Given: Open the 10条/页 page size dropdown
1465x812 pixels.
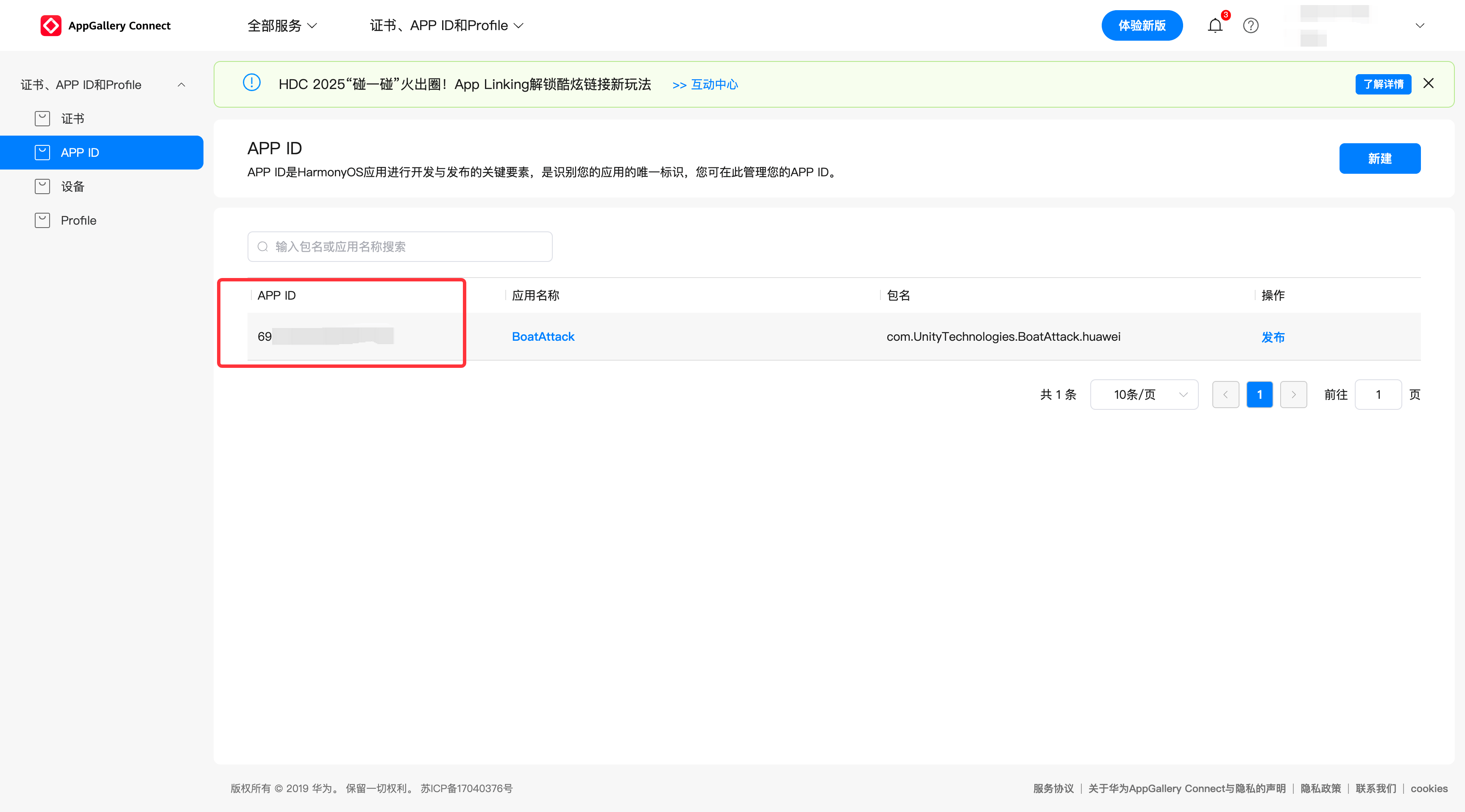Looking at the screenshot, I should (1144, 395).
